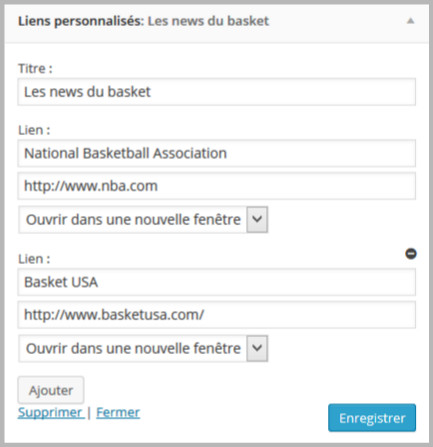This screenshot has height=447, width=433.
Task: Remove the Basket USA link with the minus icon
Action: click(x=411, y=254)
